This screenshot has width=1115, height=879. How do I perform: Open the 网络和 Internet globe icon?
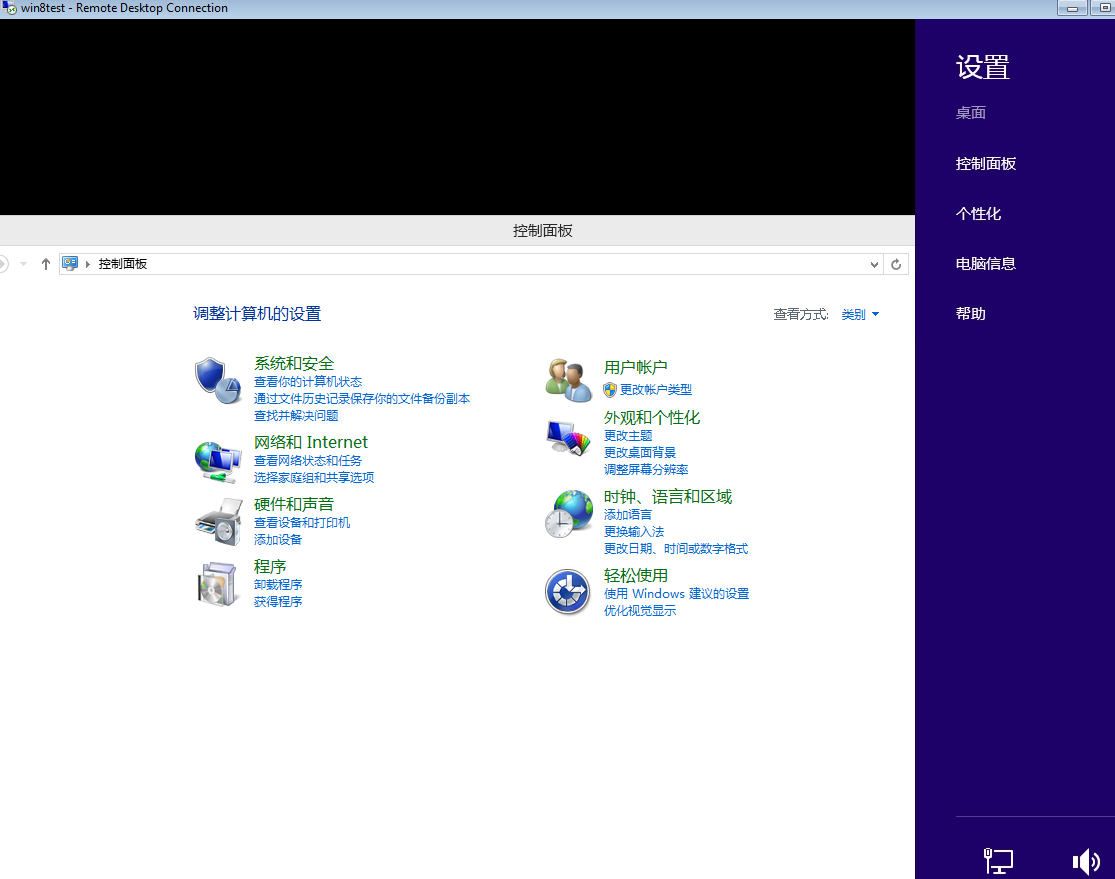tap(218, 460)
